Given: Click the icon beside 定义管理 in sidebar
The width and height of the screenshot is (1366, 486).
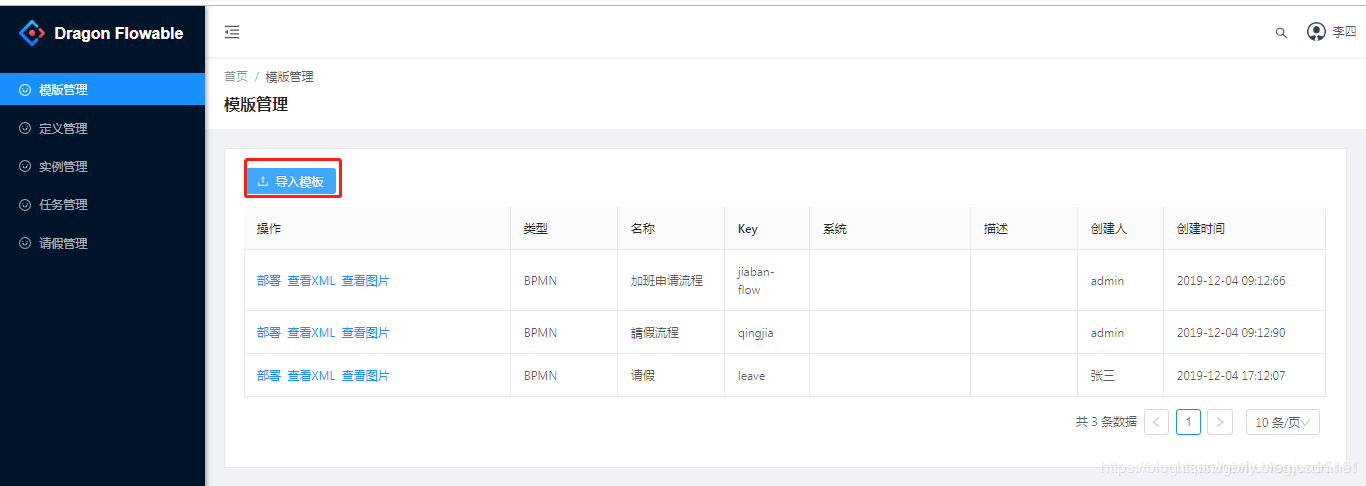Looking at the screenshot, I should click(25, 128).
